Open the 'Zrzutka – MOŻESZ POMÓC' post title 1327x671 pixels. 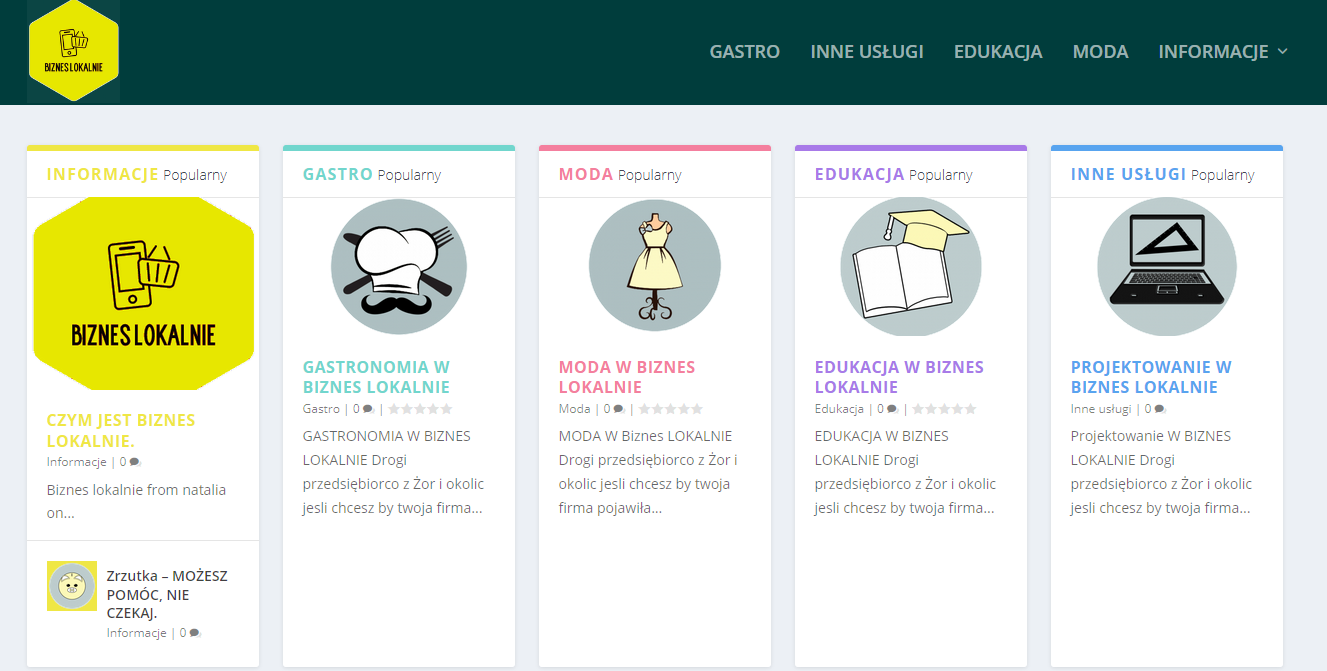pos(167,594)
